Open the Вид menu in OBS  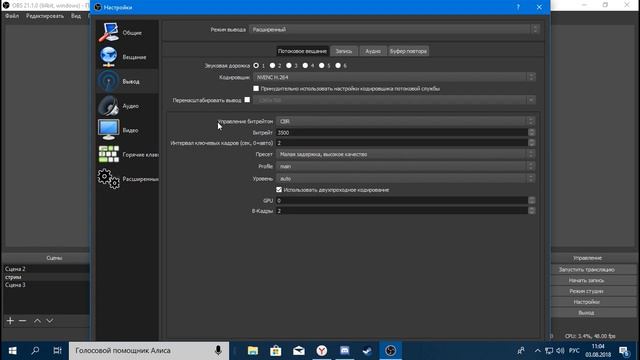point(76,16)
